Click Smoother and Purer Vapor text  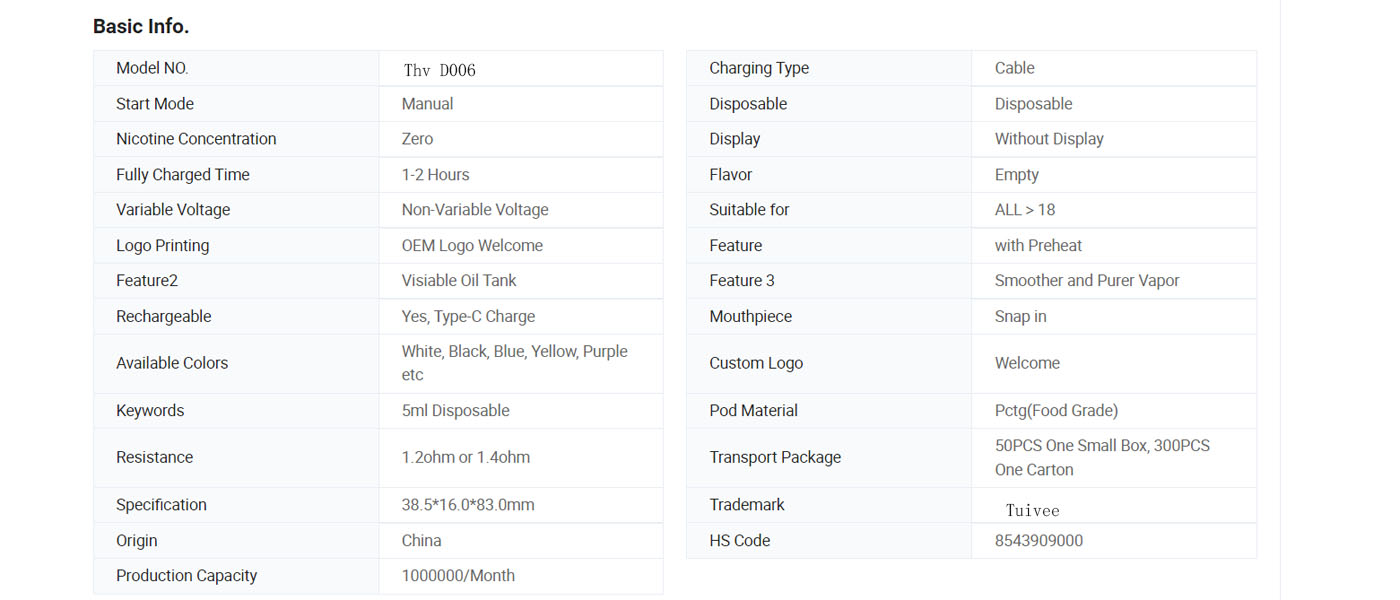coord(1087,281)
